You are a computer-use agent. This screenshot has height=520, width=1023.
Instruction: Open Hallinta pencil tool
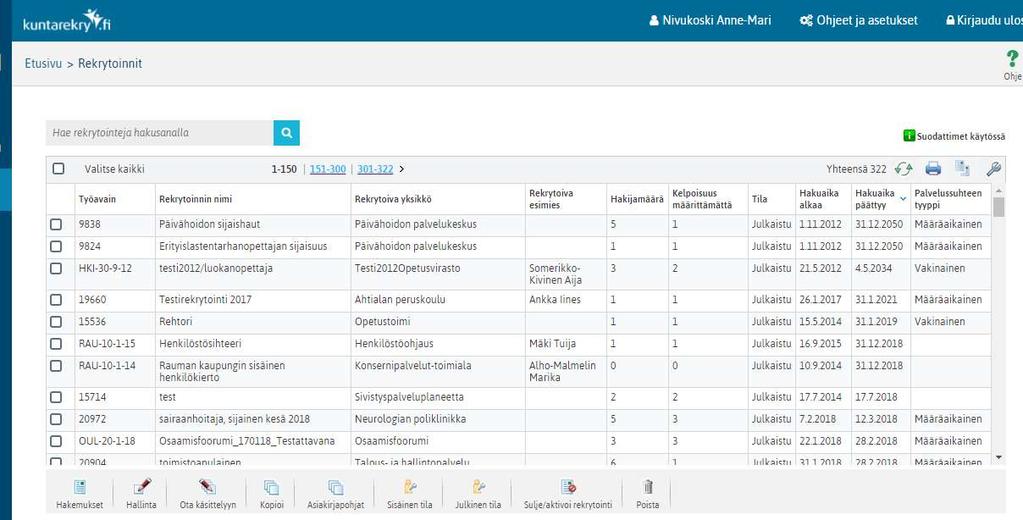click(x=141, y=495)
